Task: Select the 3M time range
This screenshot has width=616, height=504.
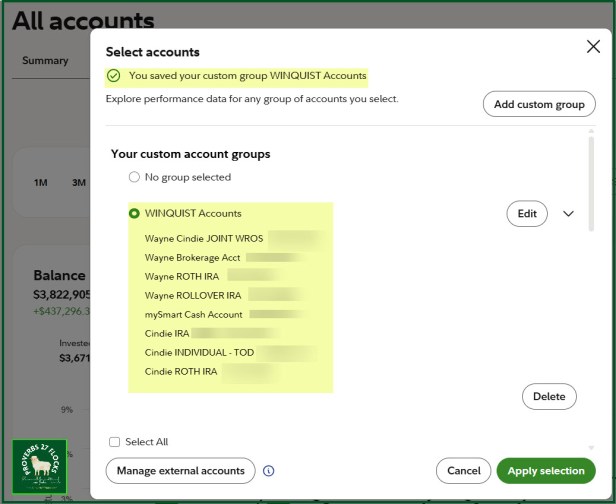Action: pos(79,183)
